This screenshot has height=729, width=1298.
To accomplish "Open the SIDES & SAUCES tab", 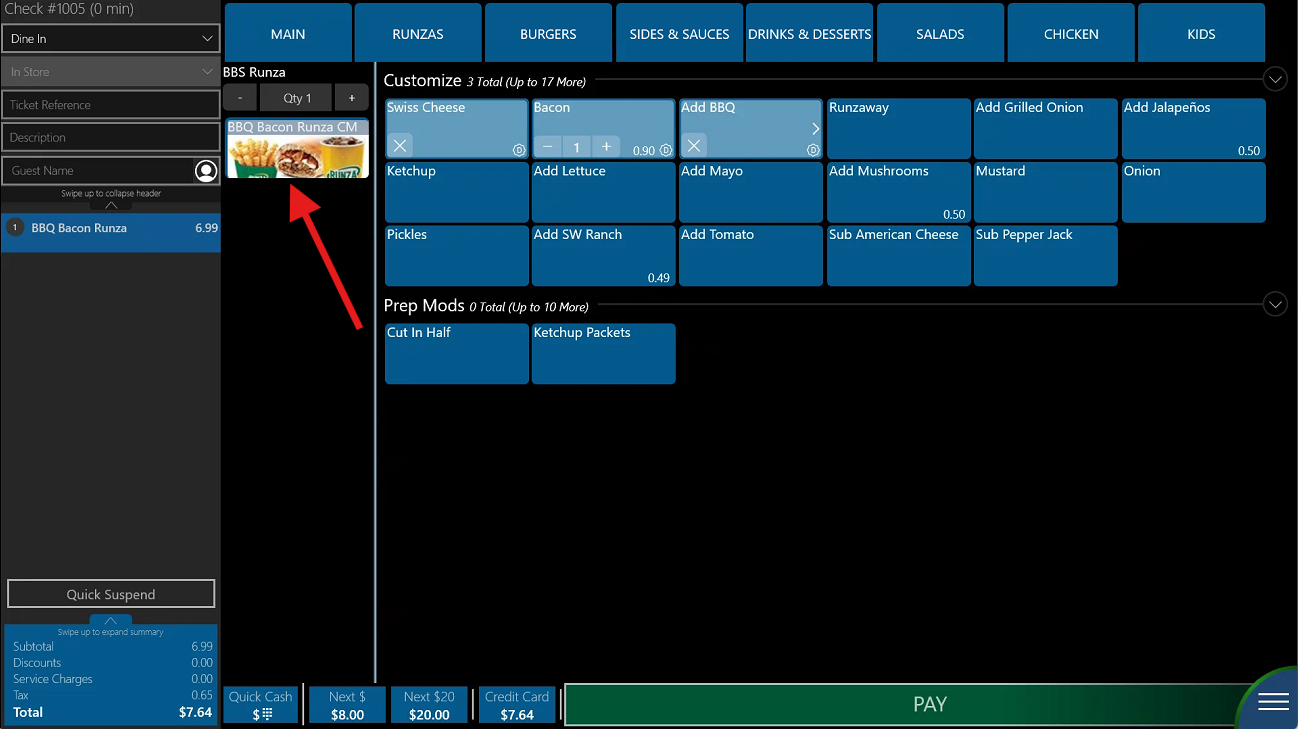I will [679, 33].
